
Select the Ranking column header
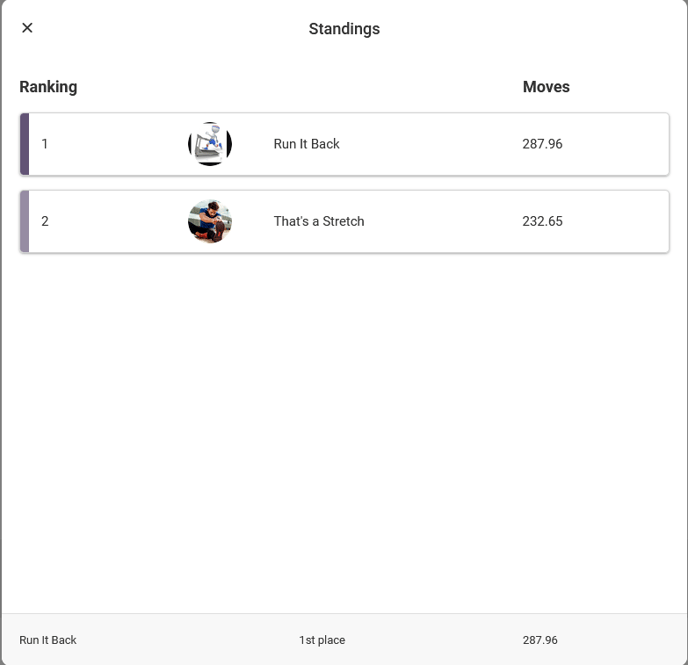click(x=48, y=87)
